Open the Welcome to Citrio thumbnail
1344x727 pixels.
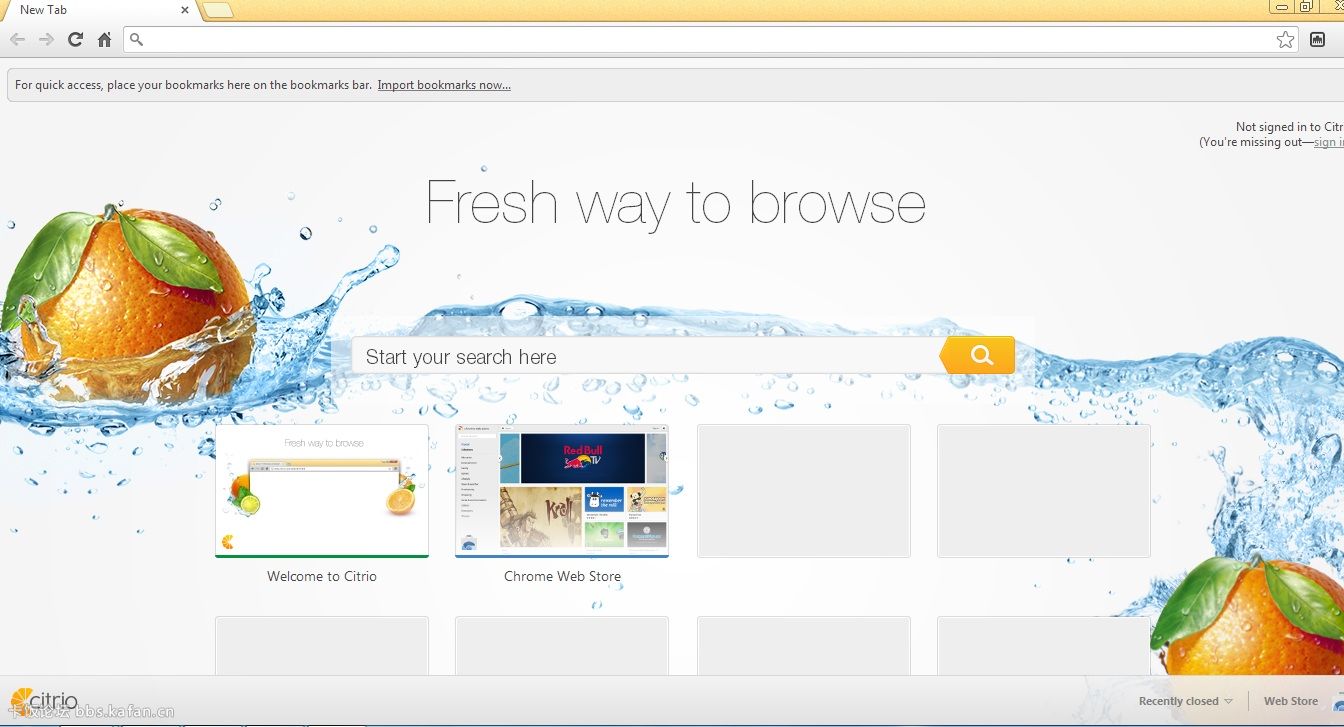(x=322, y=490)
